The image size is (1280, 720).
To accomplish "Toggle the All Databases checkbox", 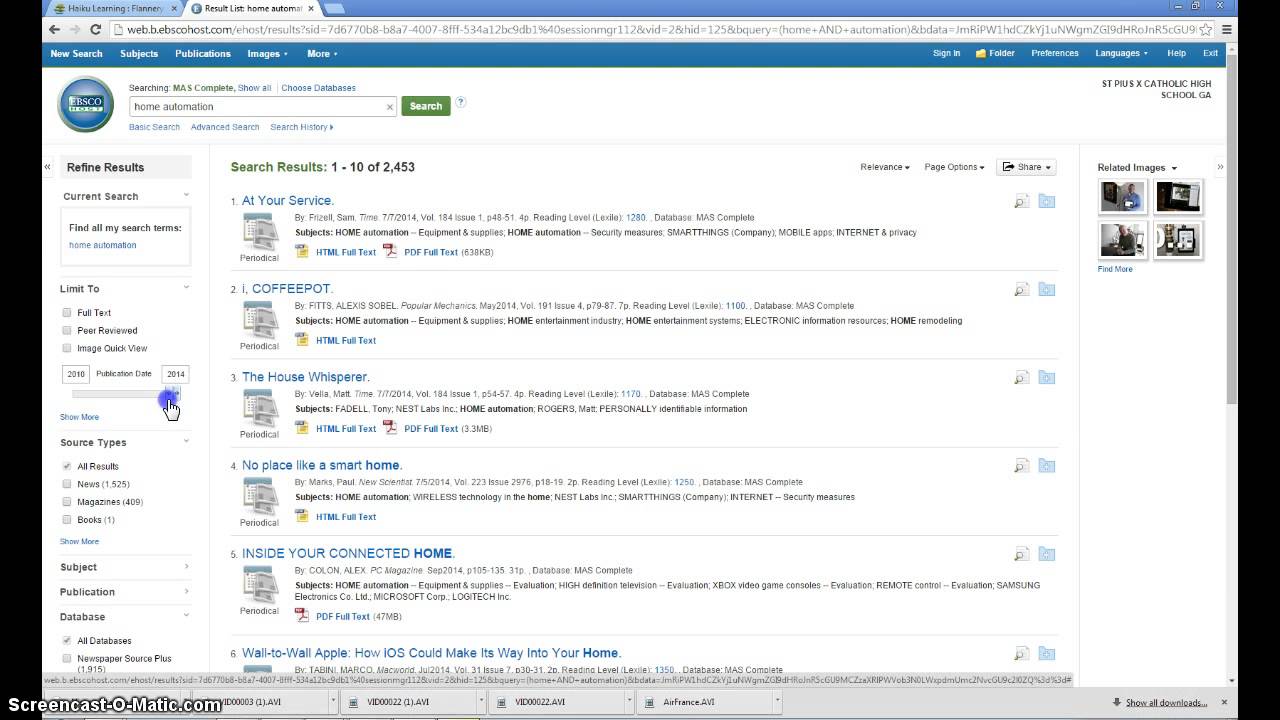I will click(x=67, y=641).
